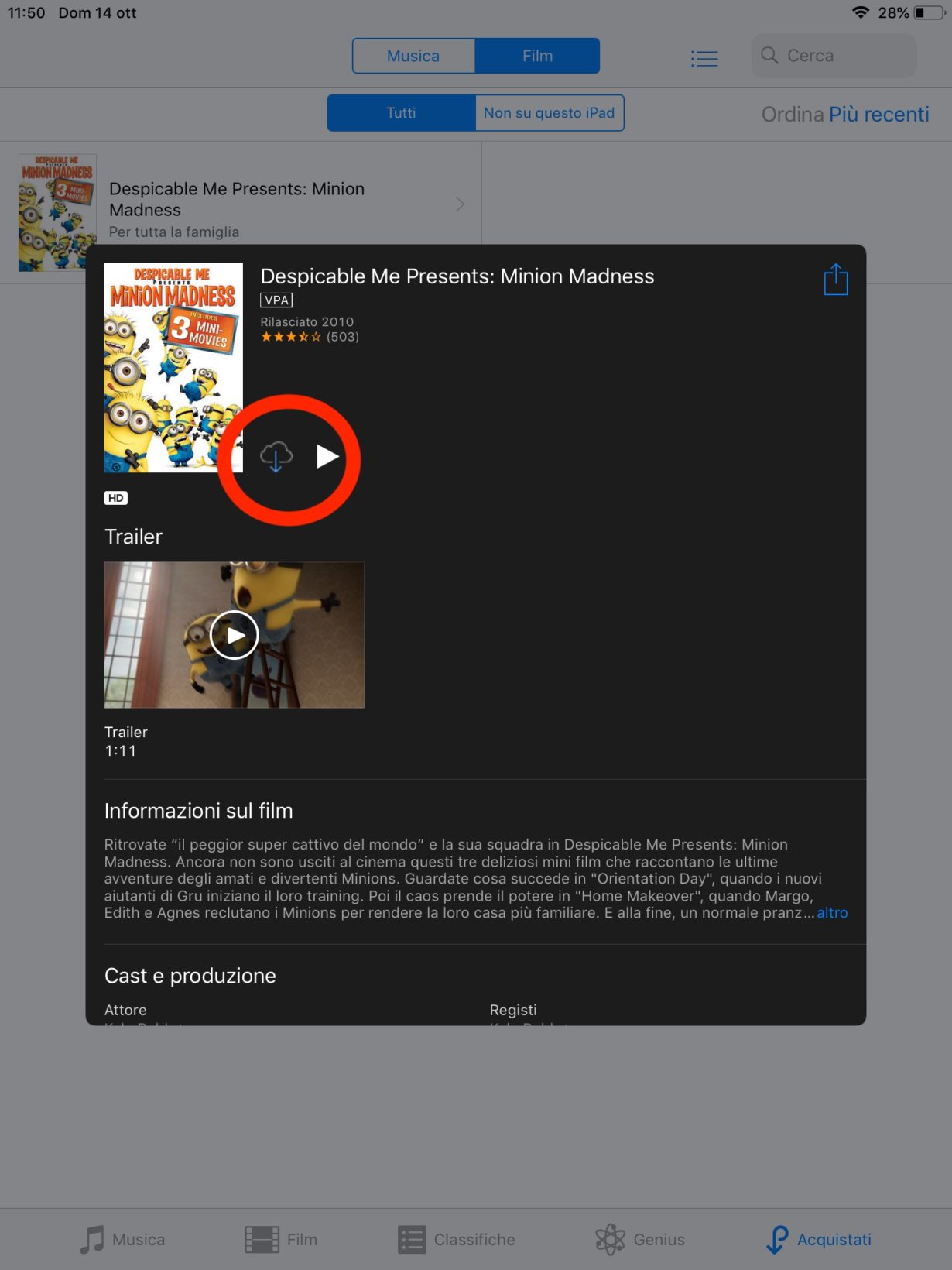Screen dimensions: 952x1270
Task: Select the Acquistati purchased tab
Action: point(818,1239)
